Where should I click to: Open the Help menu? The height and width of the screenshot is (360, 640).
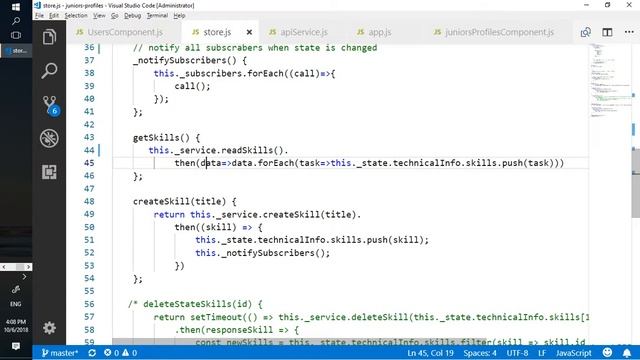tap(179, 16)
